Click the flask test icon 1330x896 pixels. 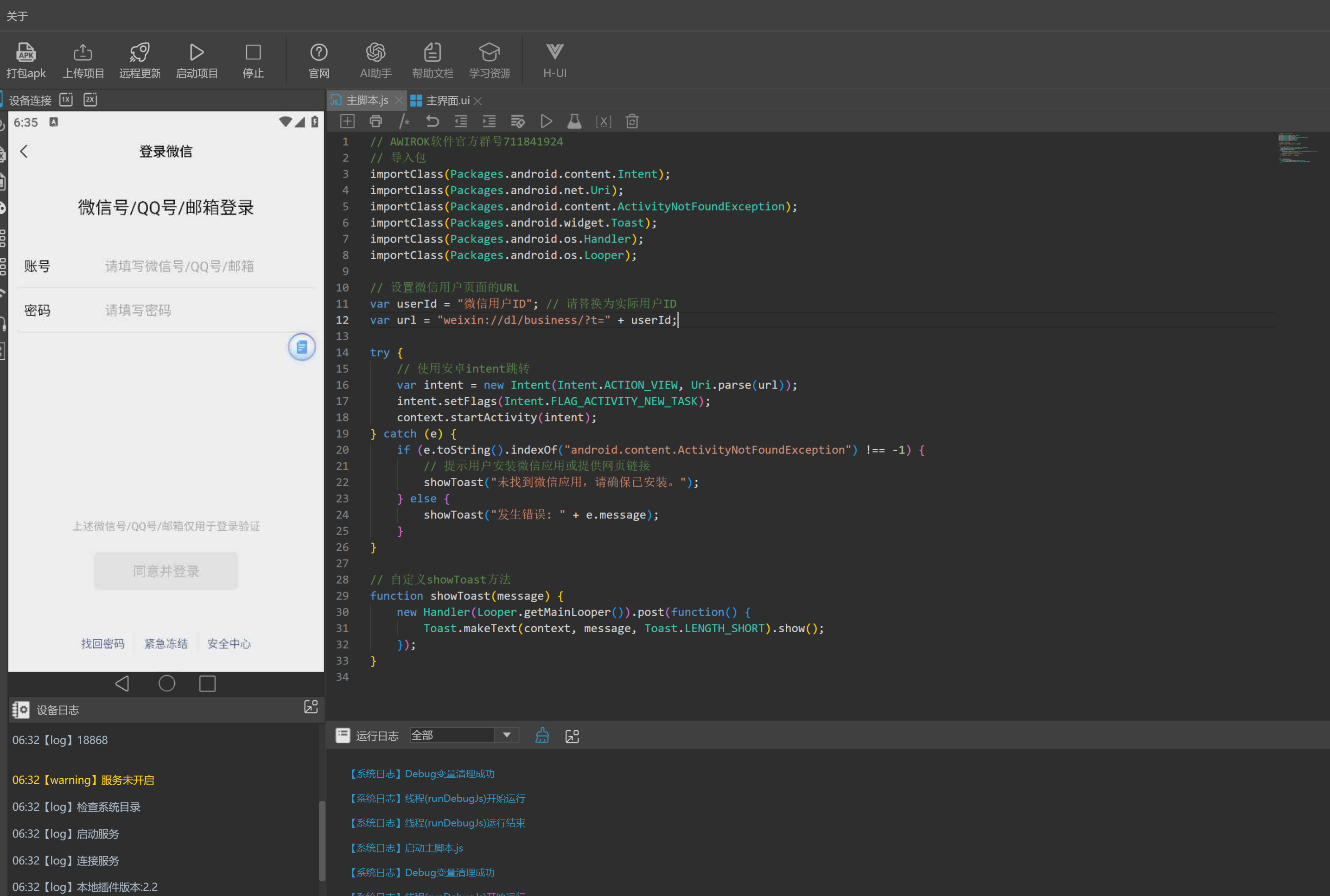575,121
